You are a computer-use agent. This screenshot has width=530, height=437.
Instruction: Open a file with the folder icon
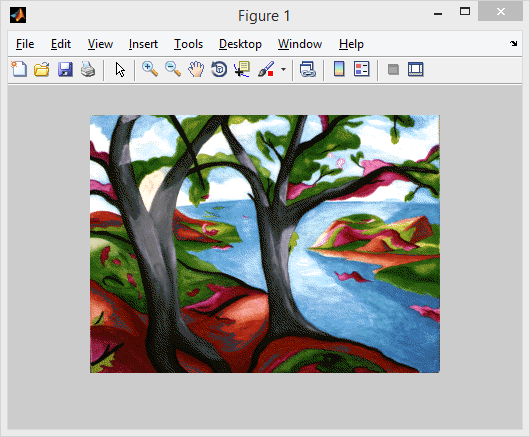point(42,69)
